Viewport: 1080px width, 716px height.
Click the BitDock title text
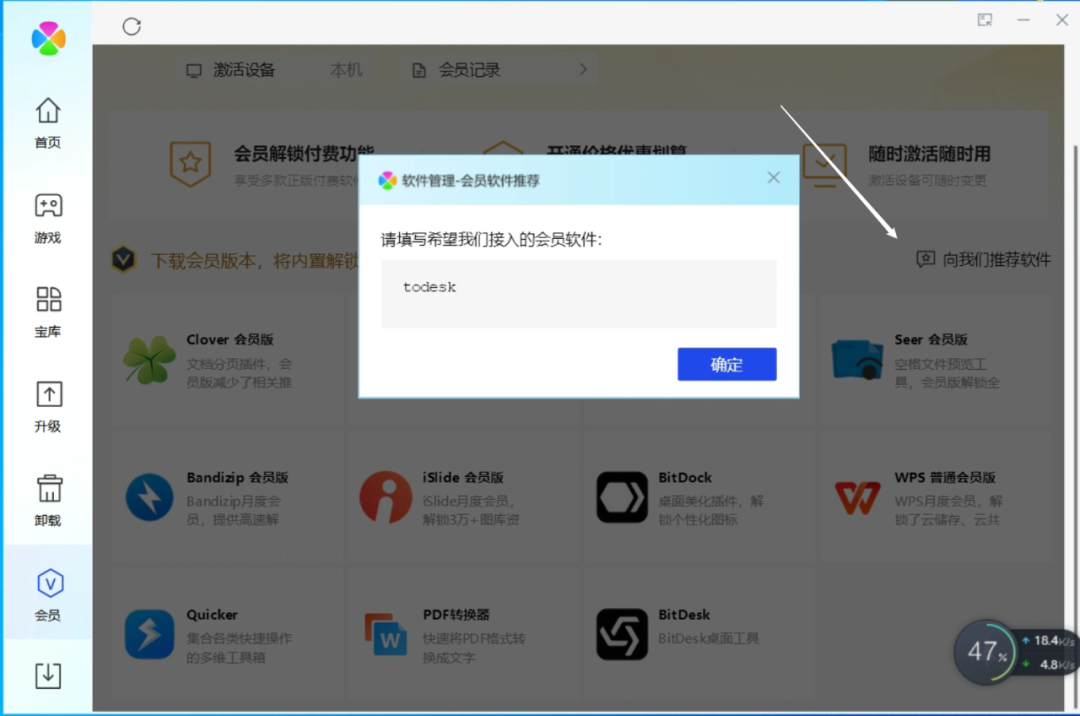[685, 477]
